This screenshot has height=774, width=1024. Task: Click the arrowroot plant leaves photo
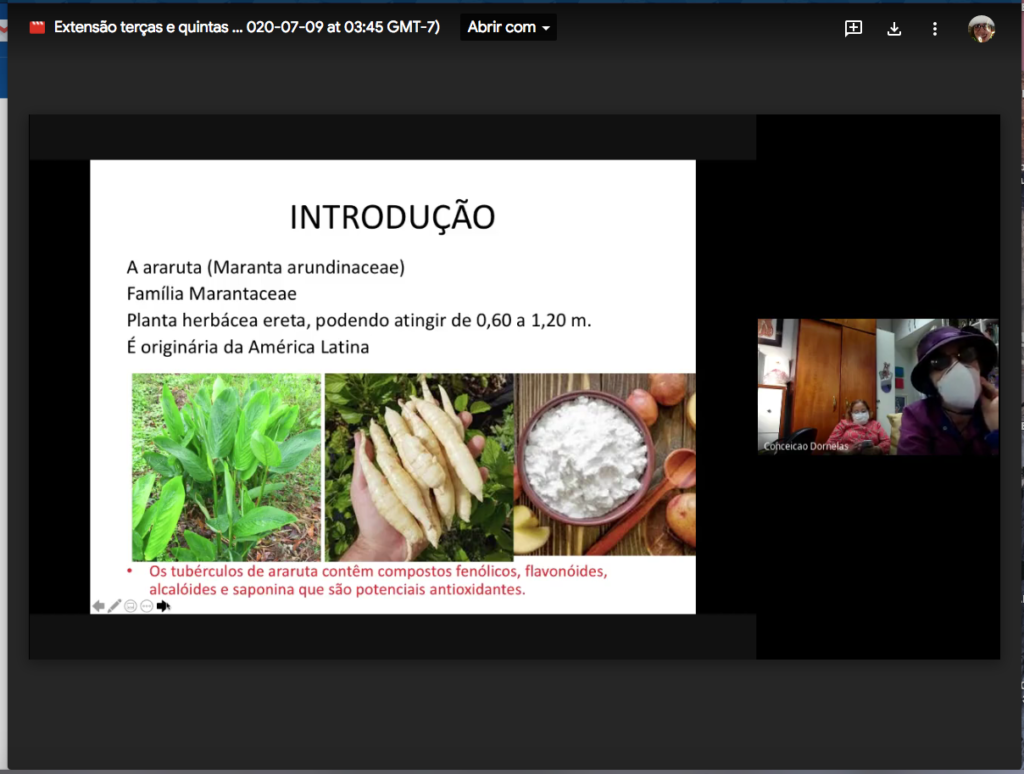[x=227, y=467]
